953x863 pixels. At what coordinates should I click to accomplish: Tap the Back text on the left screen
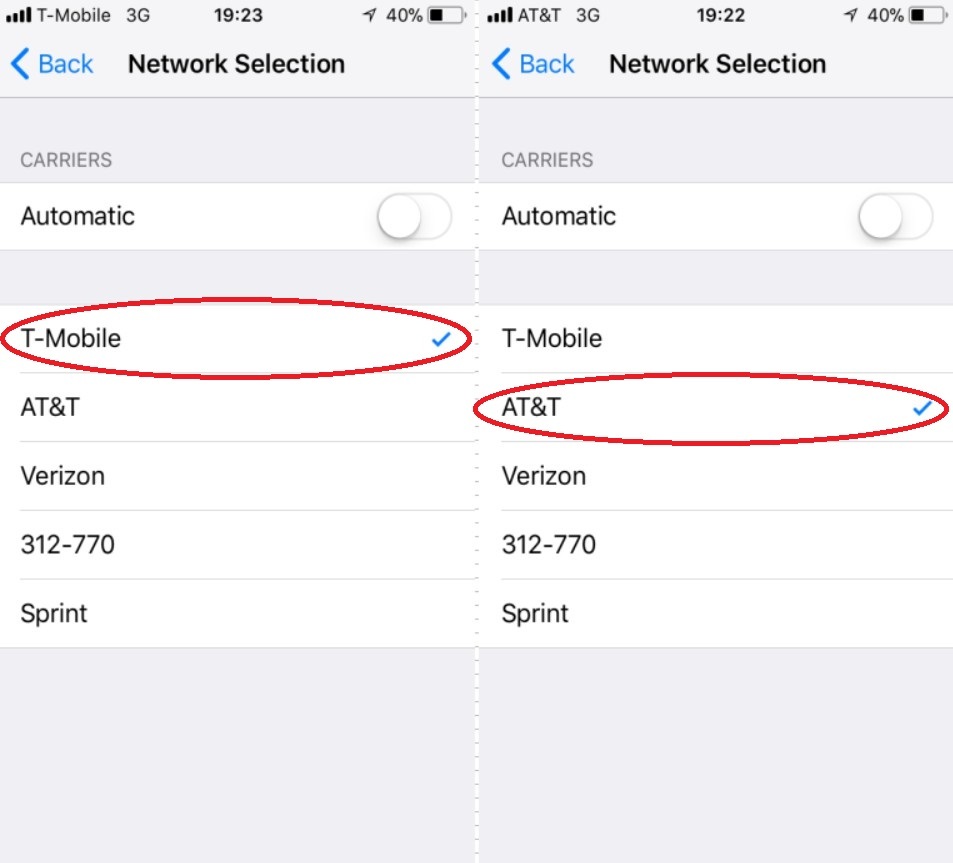66,65
